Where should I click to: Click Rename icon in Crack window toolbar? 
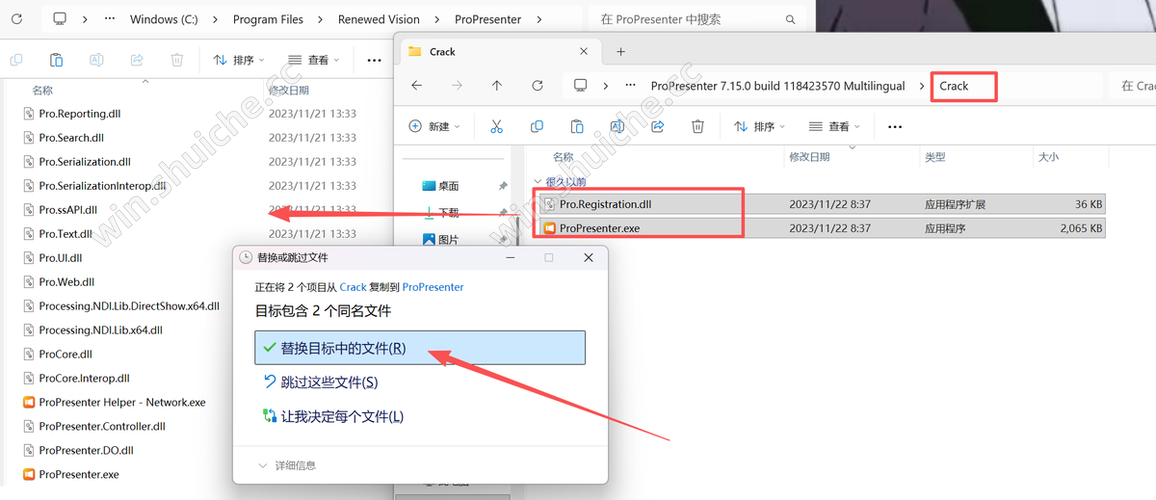(618, 127)
